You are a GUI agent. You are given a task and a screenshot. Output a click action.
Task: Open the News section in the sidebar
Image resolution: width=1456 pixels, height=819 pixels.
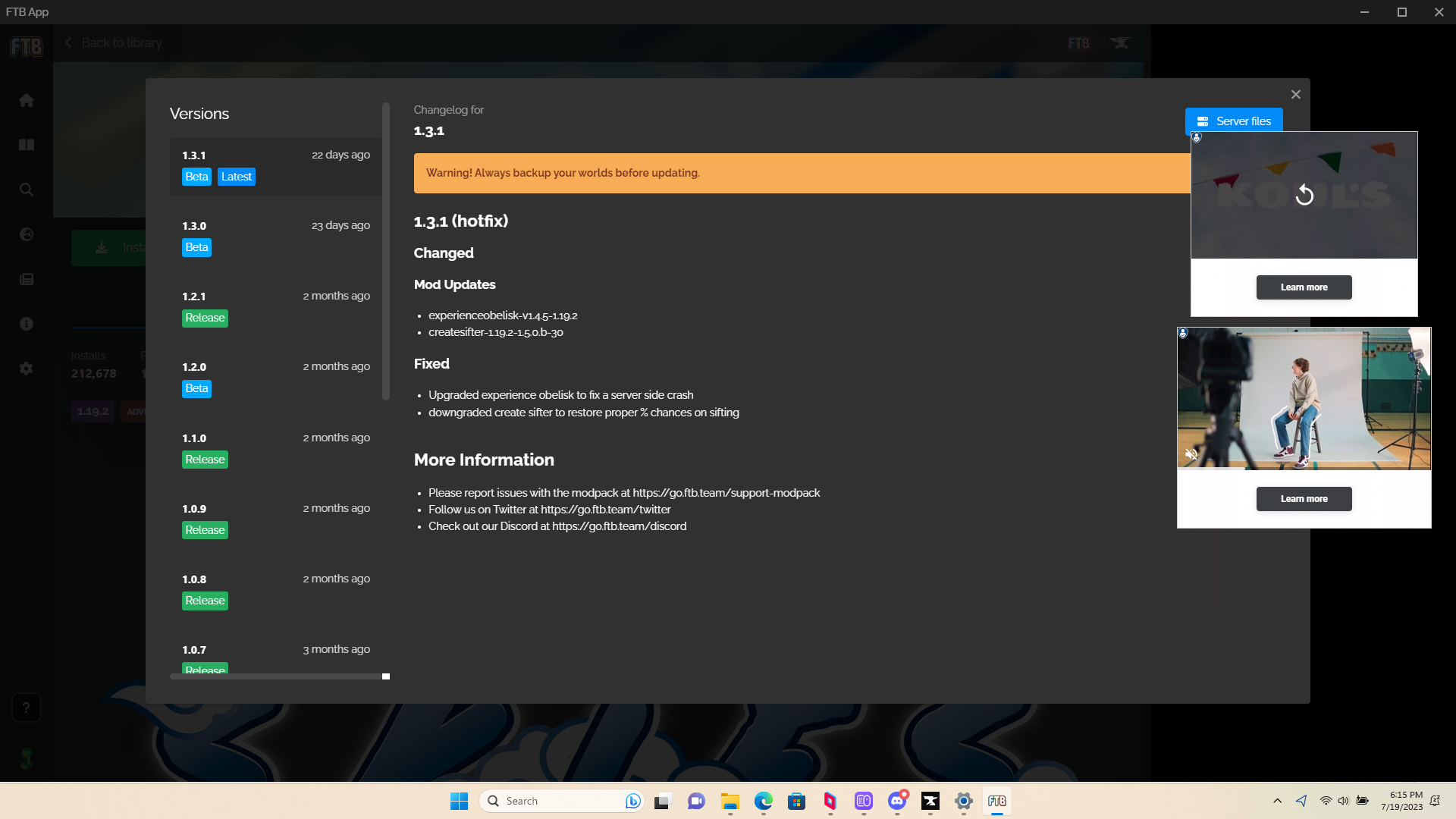(x=27, y=279)
